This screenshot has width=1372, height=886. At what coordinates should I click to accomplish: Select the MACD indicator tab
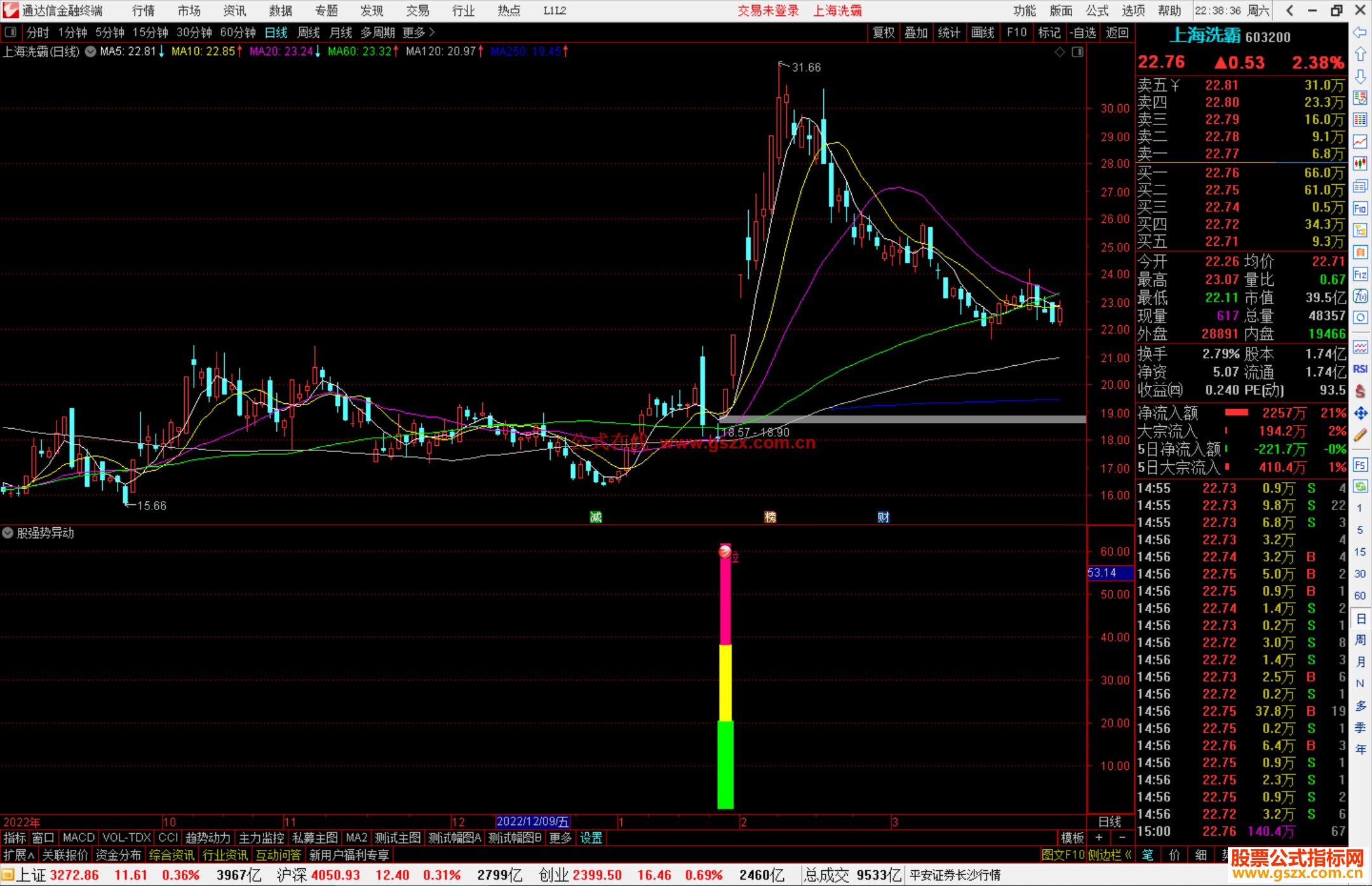click(x=78, y=838)
